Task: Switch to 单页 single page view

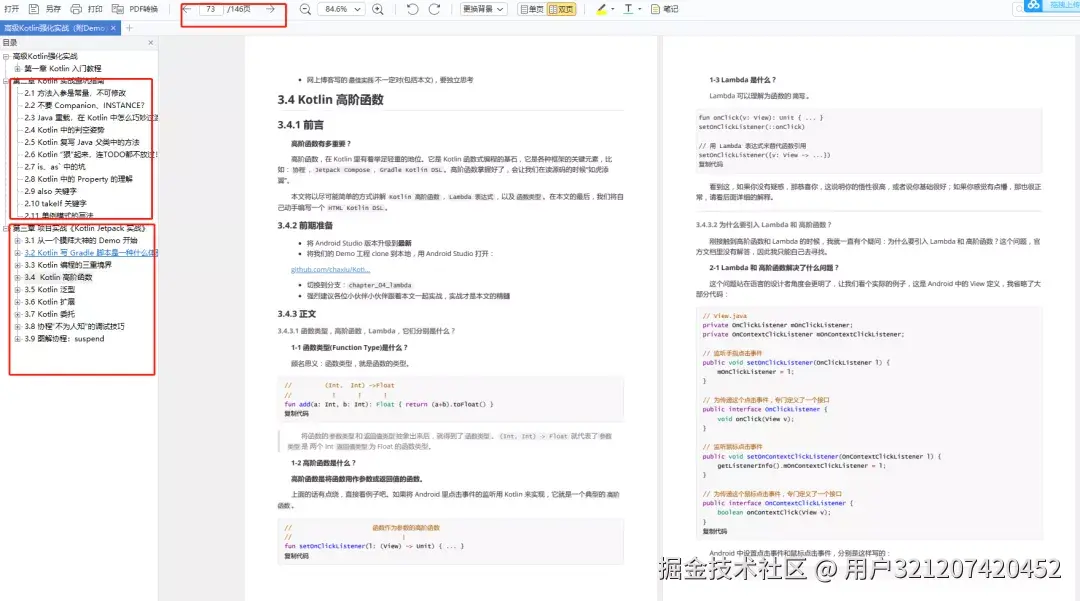Action: pos(532,9)
